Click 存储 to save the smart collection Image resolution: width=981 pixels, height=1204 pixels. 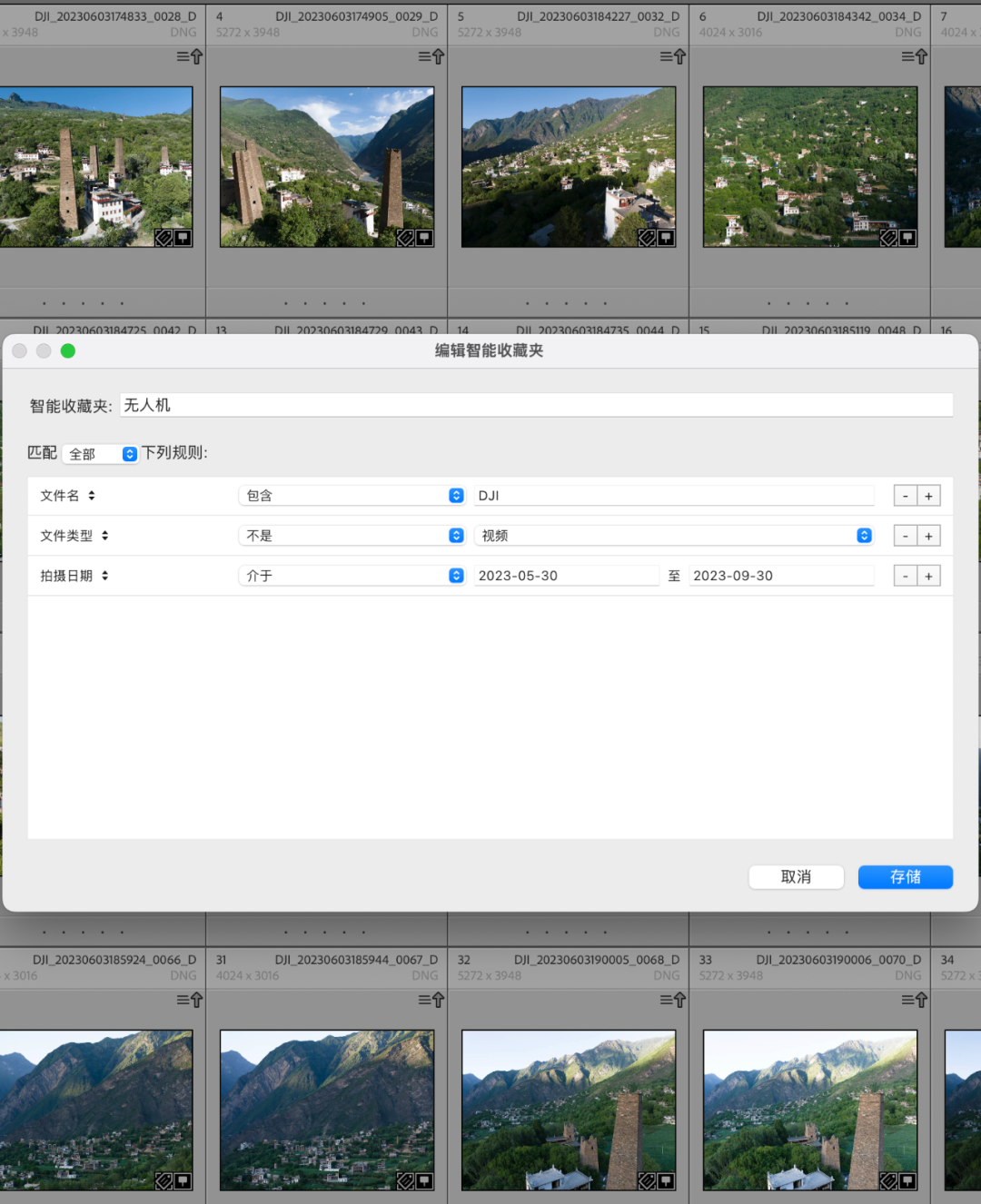coord(906,877)
